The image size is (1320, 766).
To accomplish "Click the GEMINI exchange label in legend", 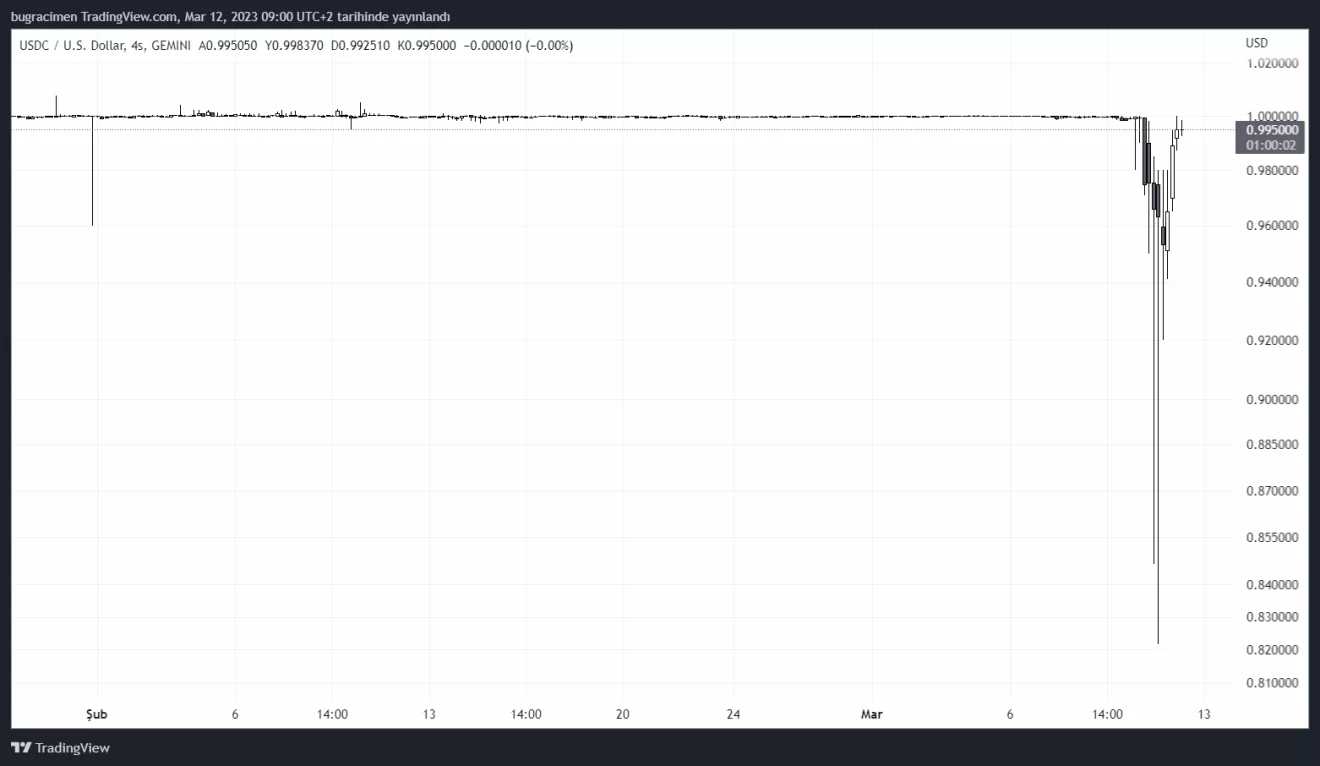I will 171,45.
